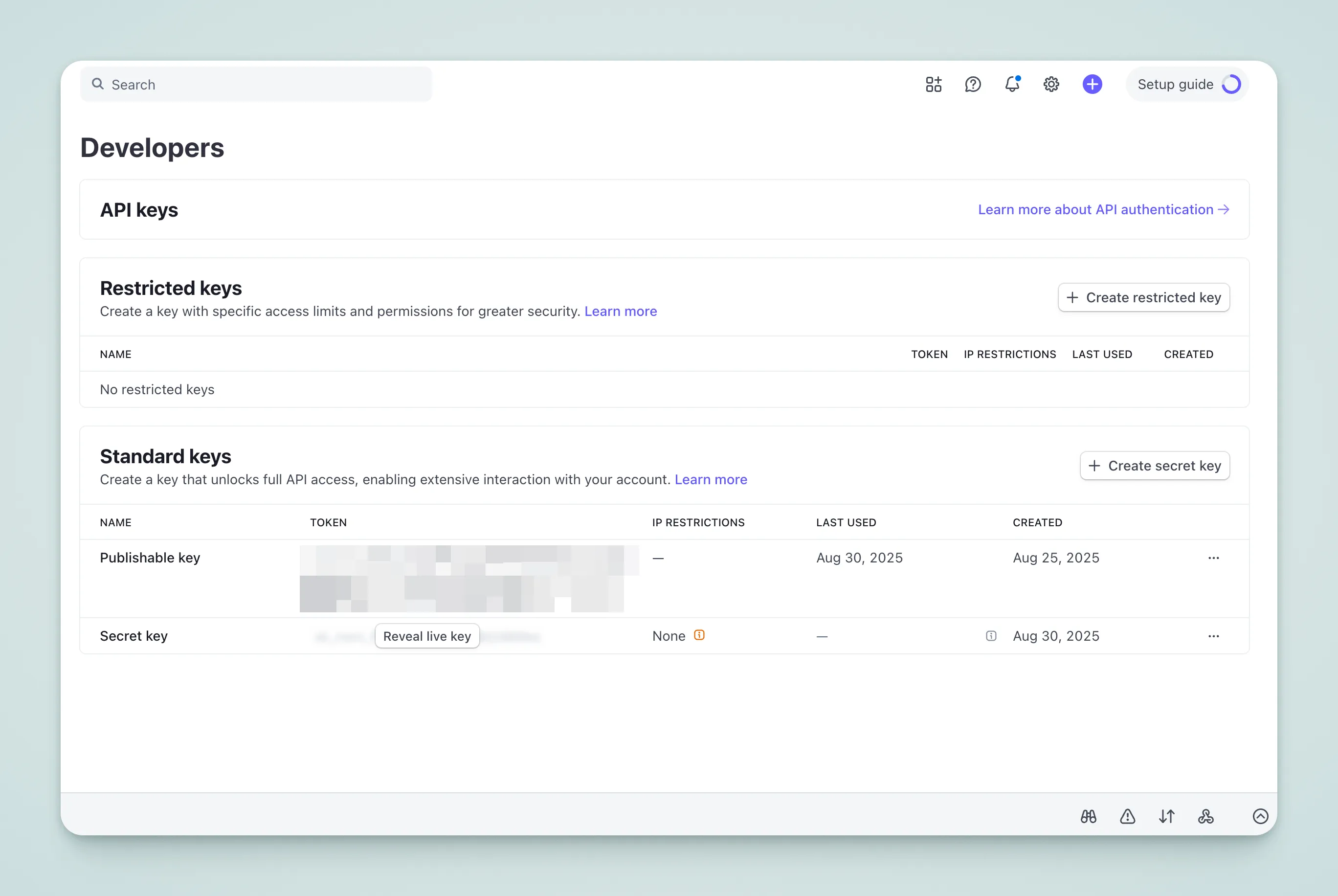Click the info icon beside Secret key created date
The image size is (1338, 896).
(991, 635)
